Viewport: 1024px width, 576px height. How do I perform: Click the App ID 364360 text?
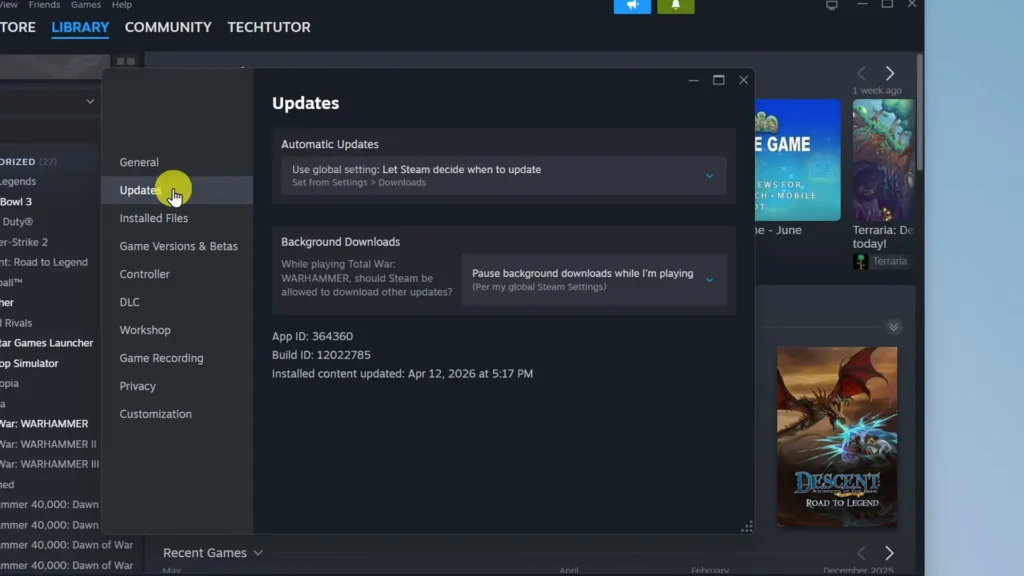point(312,336)
